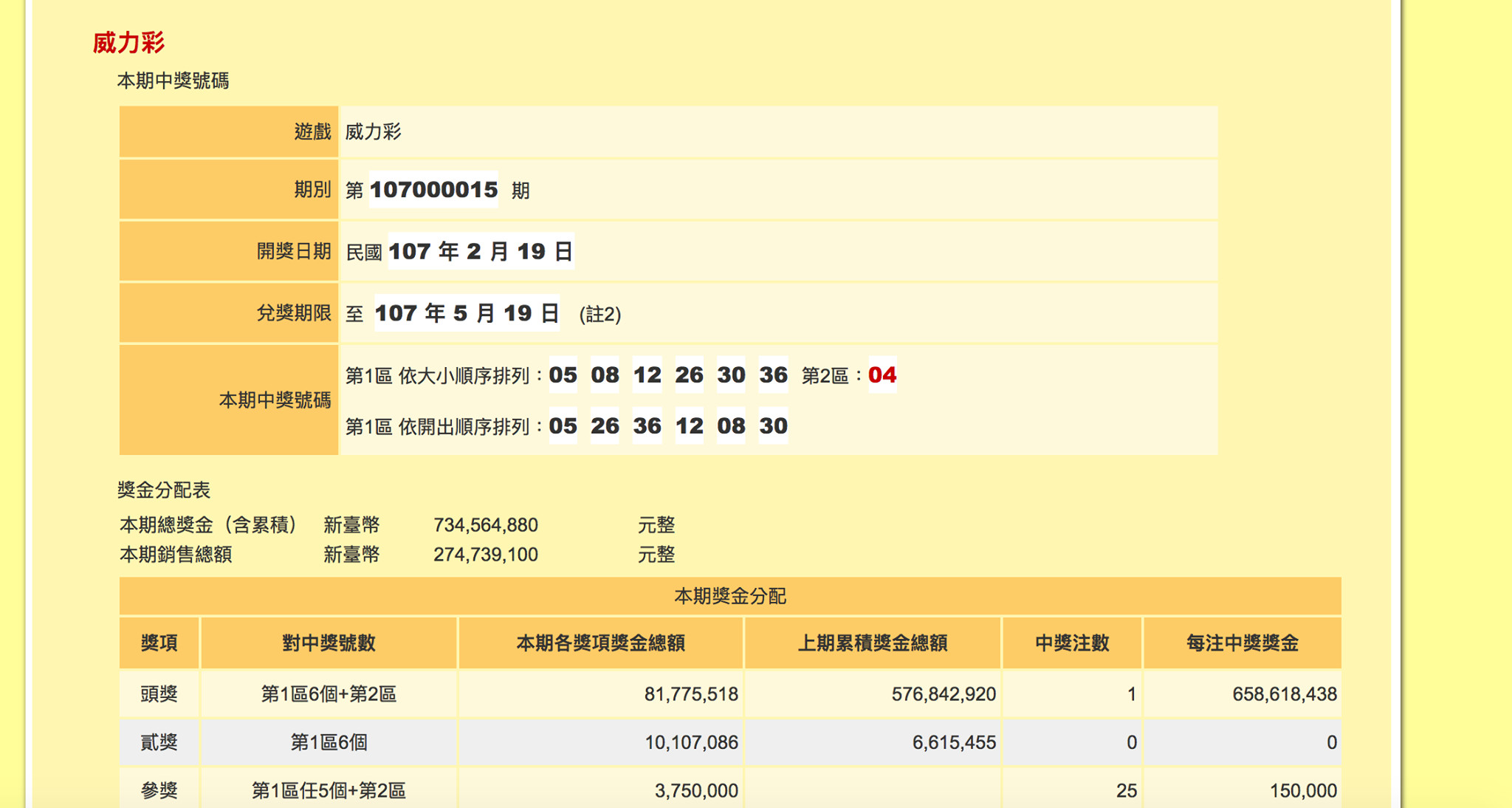Click the 10,107,086 prize total cell

(601, 742)
